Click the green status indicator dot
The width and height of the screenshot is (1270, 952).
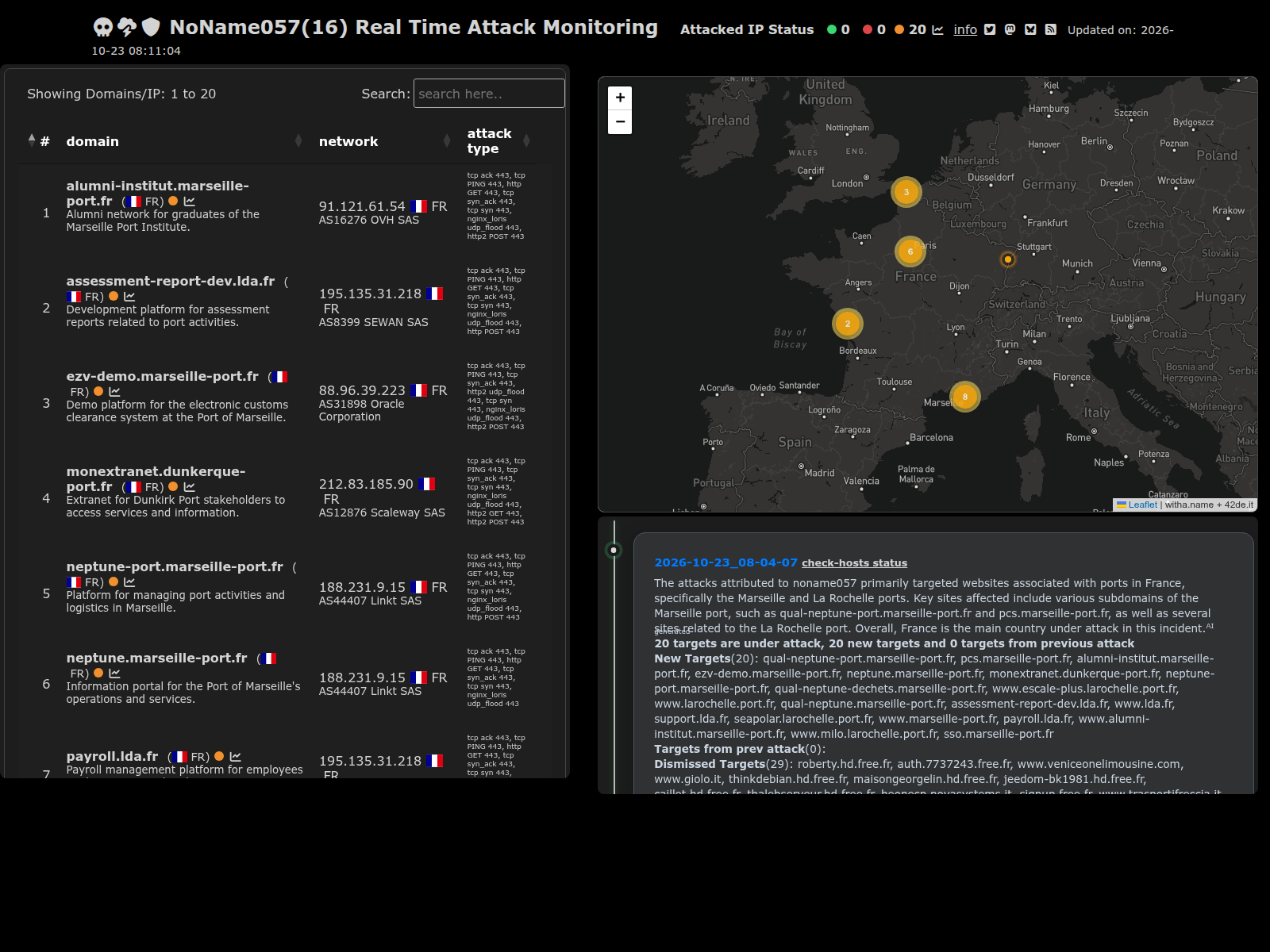pyautogui.click(x=832, y=29)
